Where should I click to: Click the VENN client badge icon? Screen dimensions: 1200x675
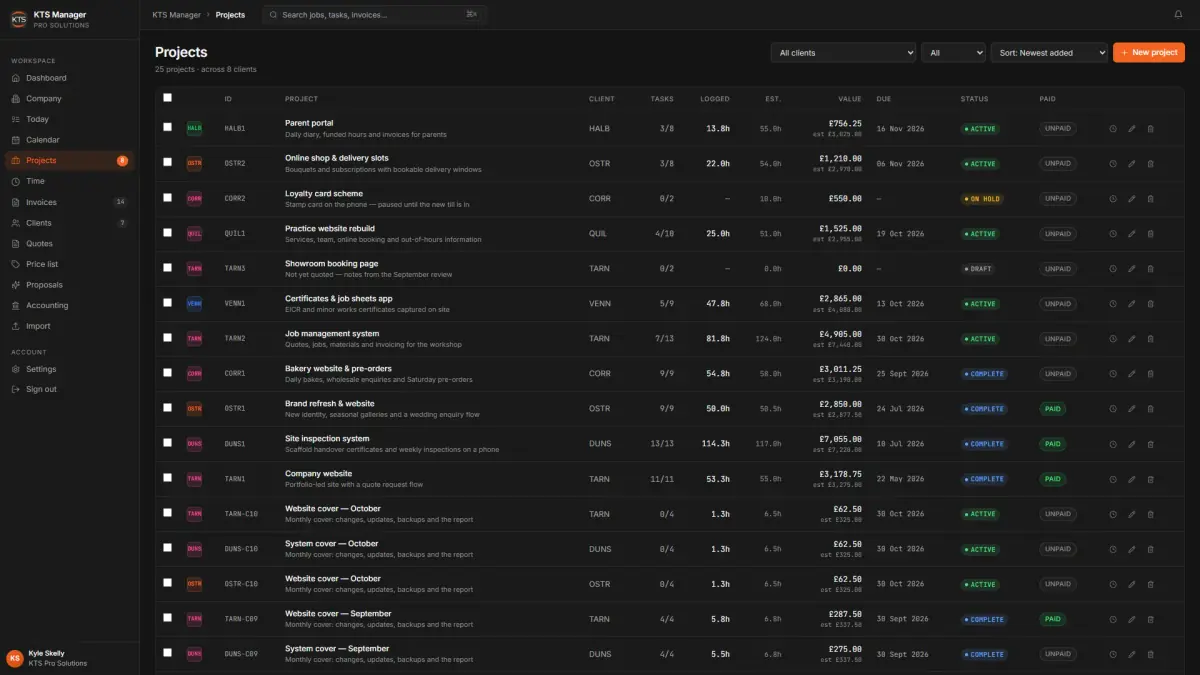pyautogui.click(x=194, y=304)
